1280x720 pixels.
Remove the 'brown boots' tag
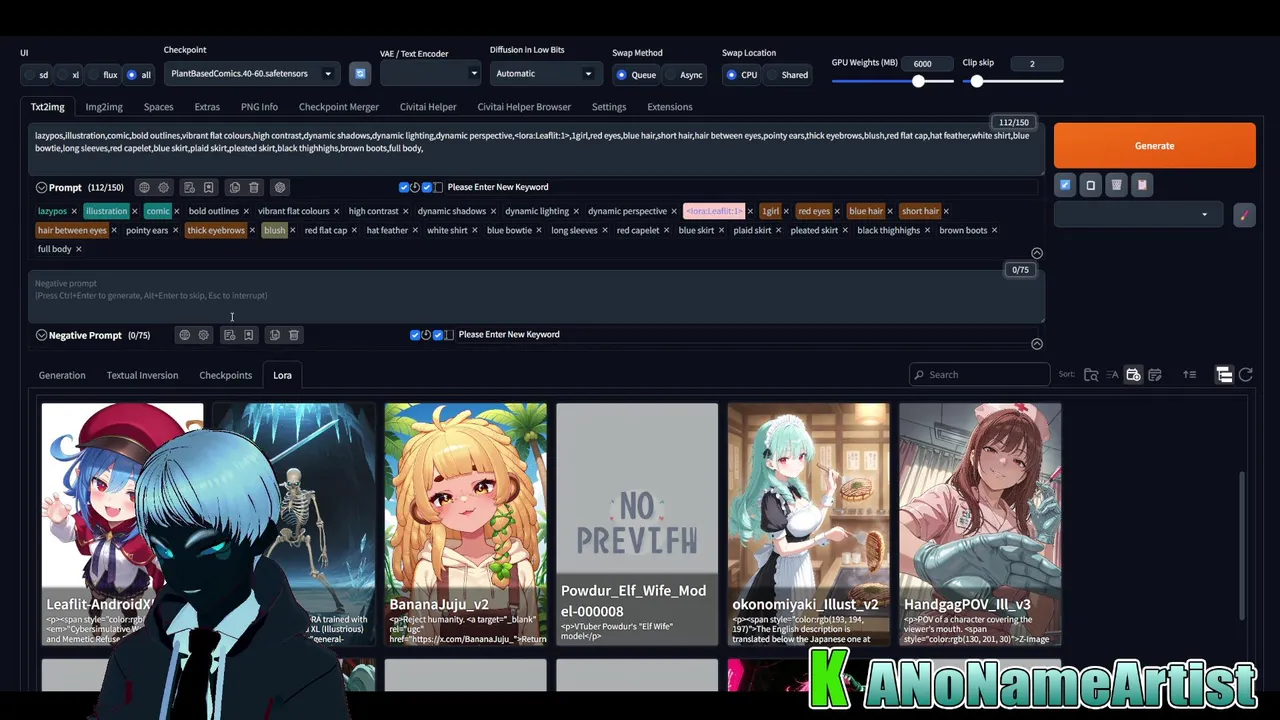tap(994, 230)
